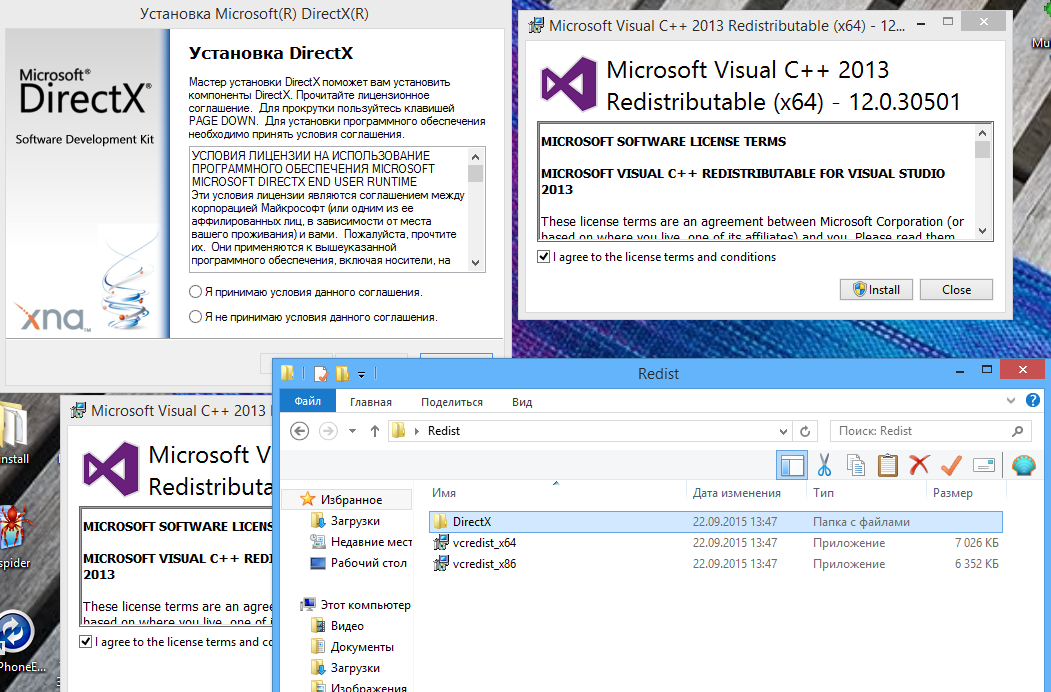Open the Вид ribbon tab
The image size is (1051, 692).
click(x=522, y=402)
